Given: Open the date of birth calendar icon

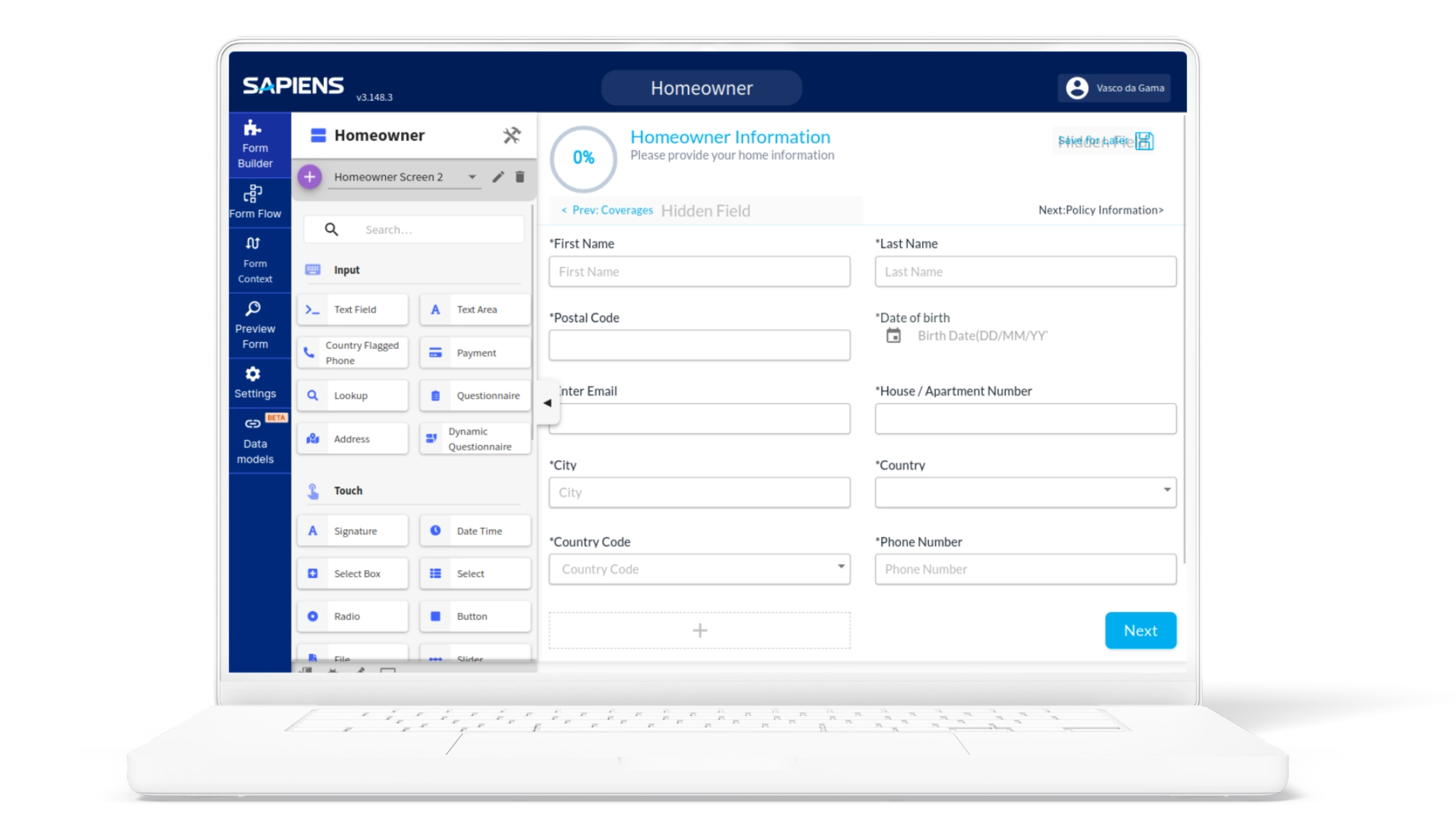Looking at the screenshot, I should (x=893, y=336).
